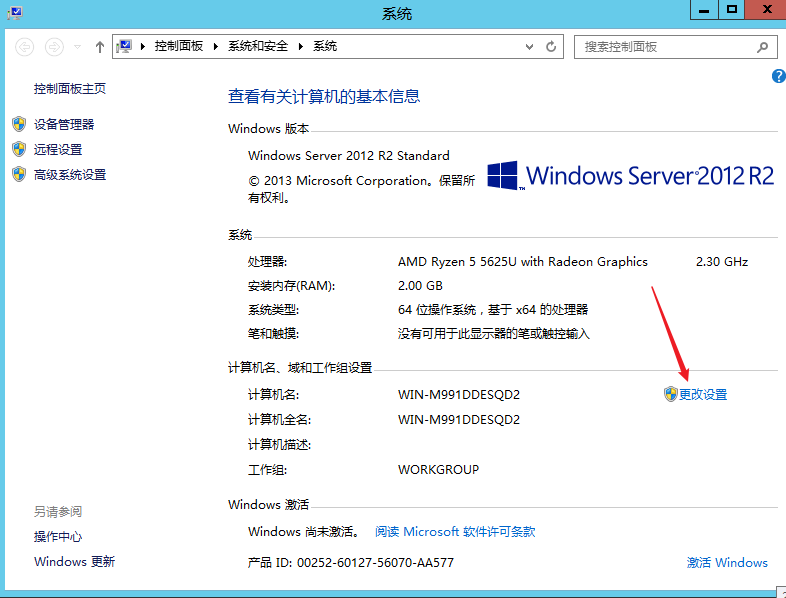
Task: Select 系统和安全 in the breadcrumb path
Action: [258, 46]
